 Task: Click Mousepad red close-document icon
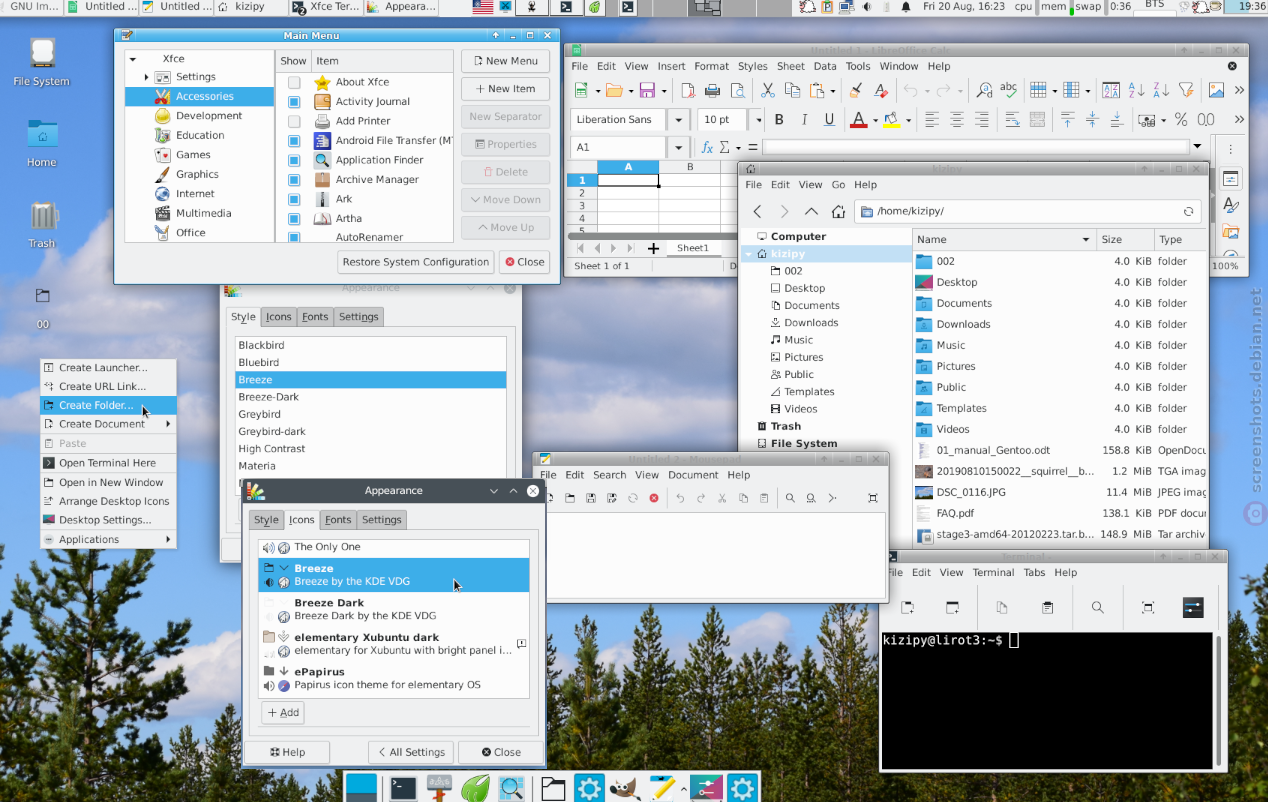654,498
